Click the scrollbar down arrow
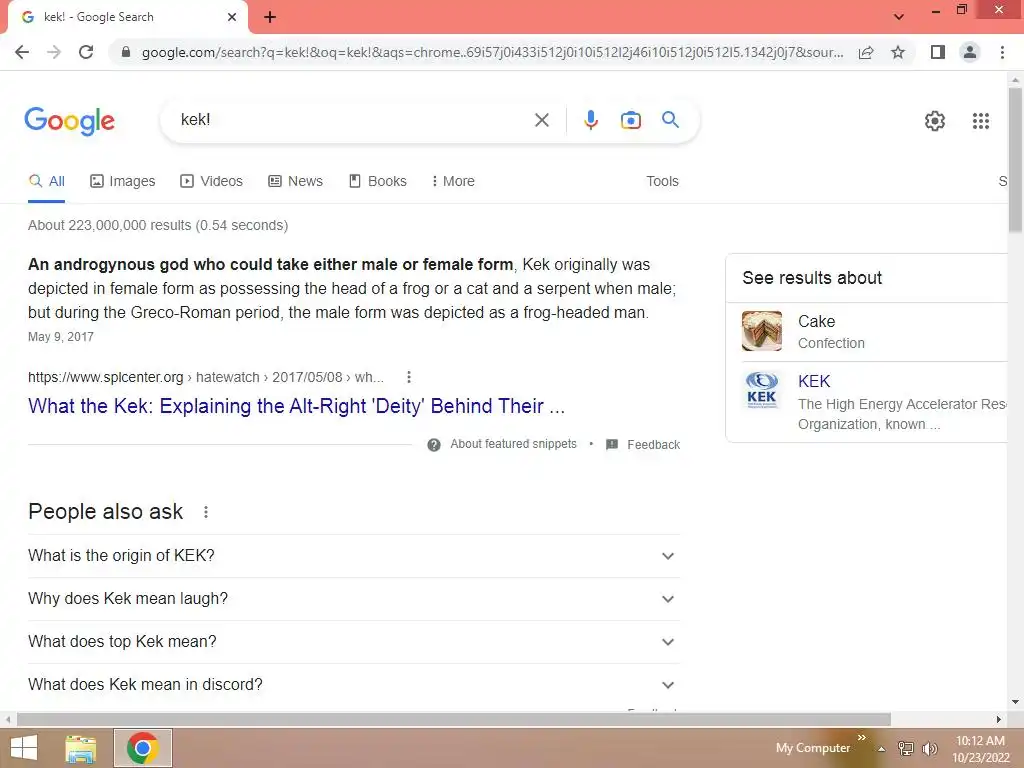 point(1015,702)
